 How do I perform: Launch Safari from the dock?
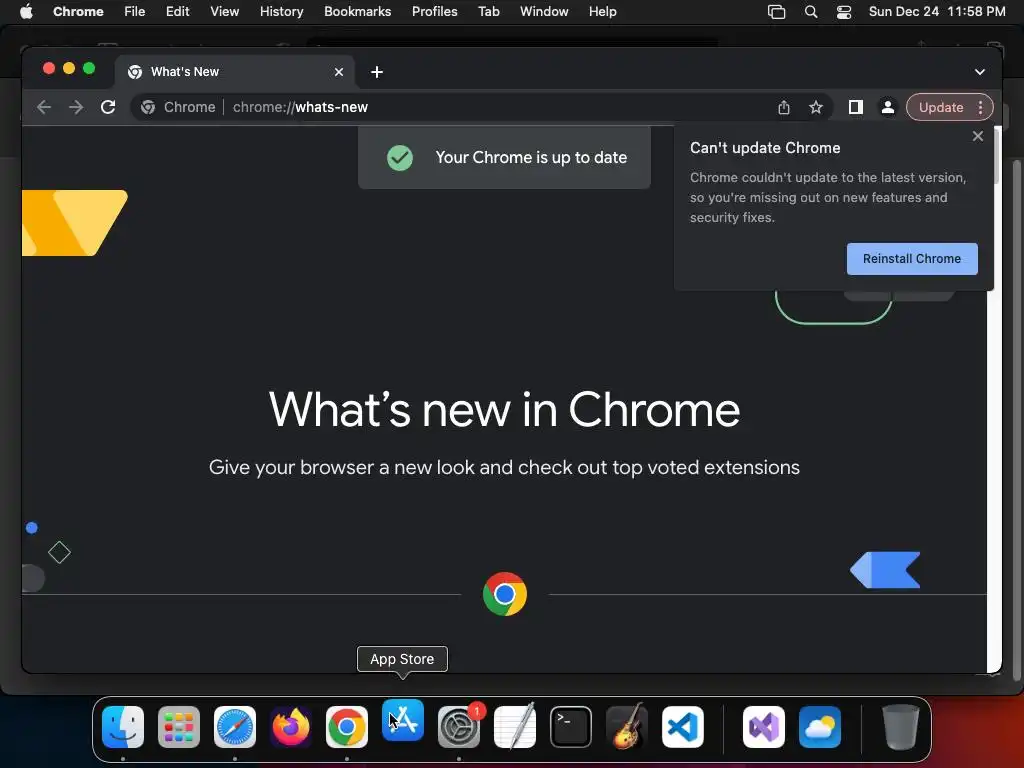point(235,727)
